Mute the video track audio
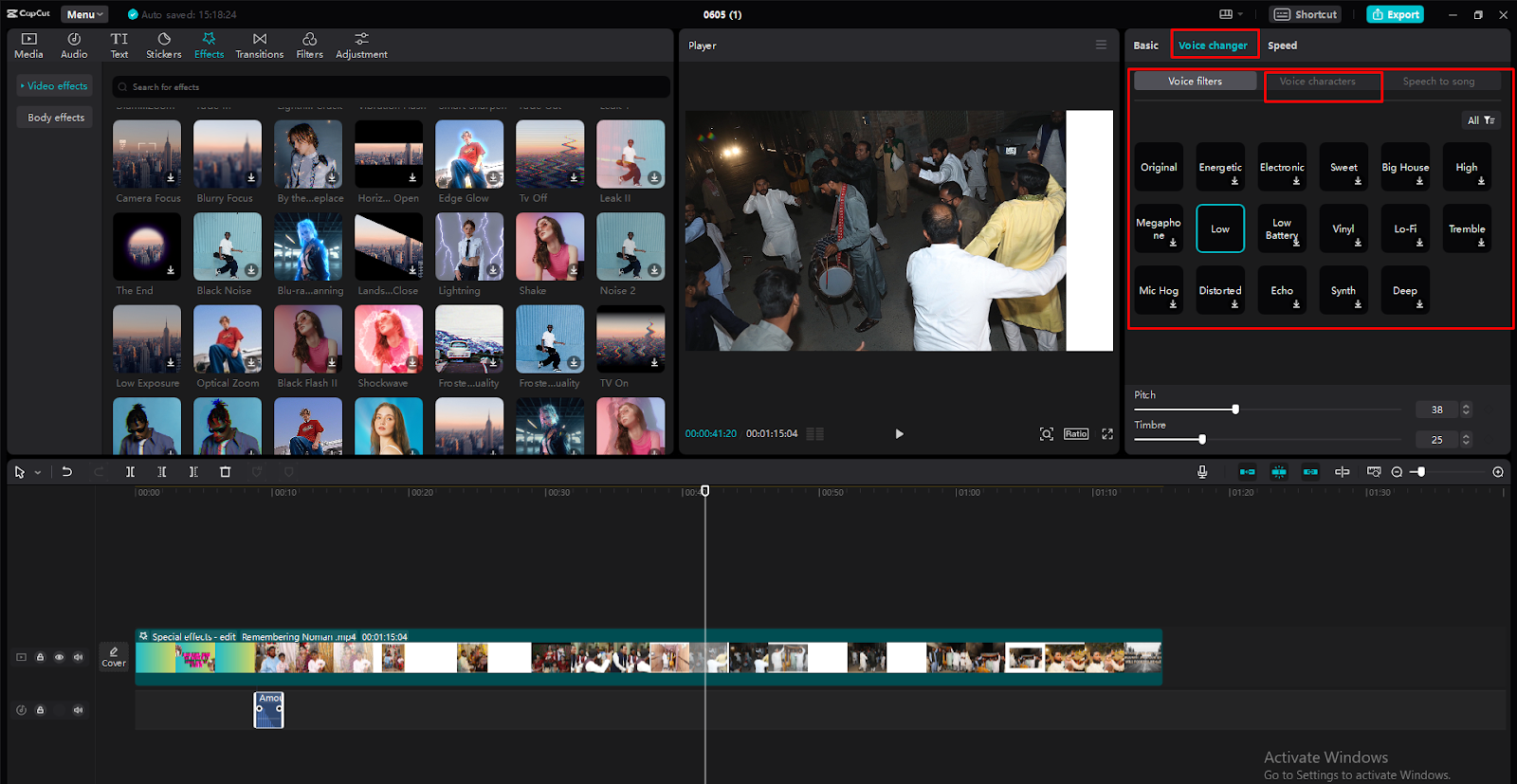The height and width of the screenshot is (784, 1517). pos(78,656)
